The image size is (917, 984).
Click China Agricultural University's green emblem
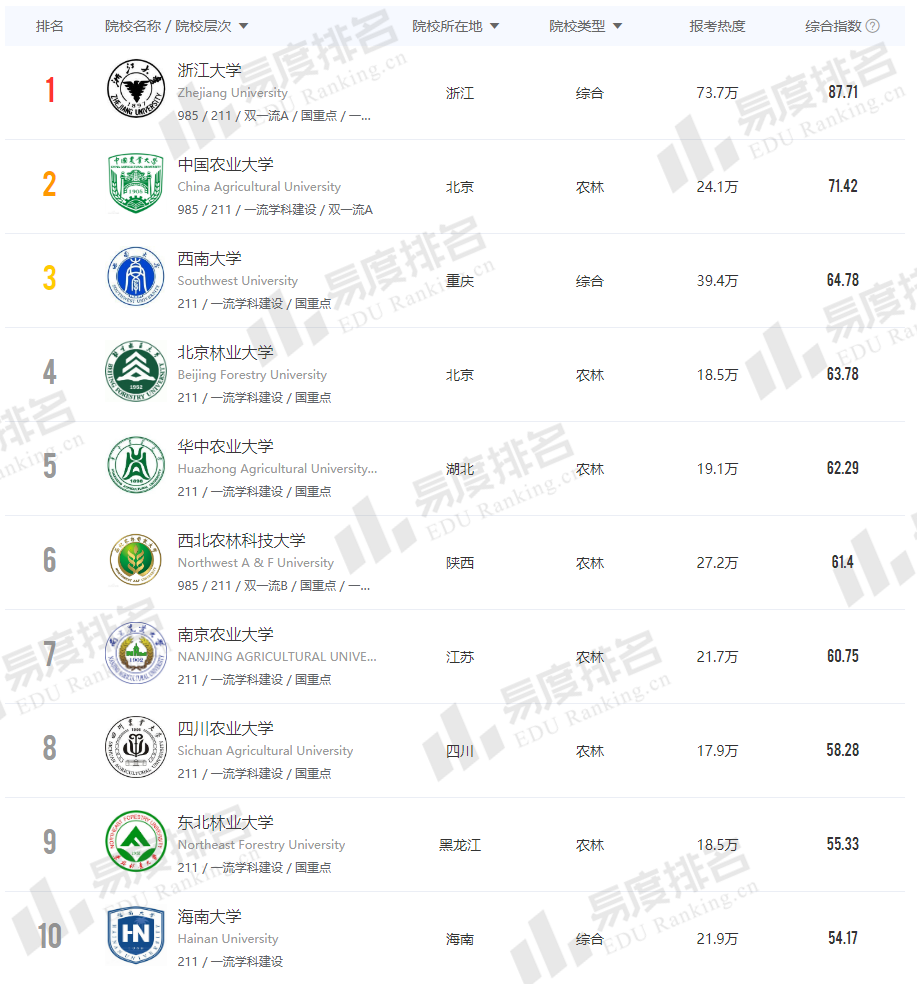coord(135,184)
